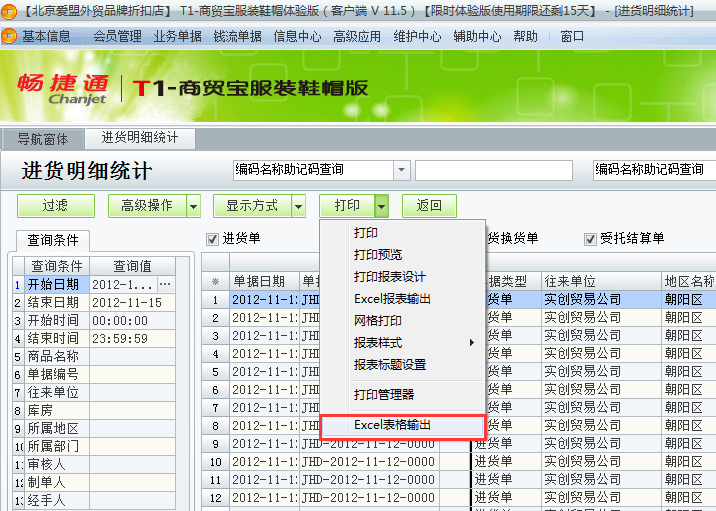Click the ellipsis button next to 开始日期
The height and width of the screenshot is (511, 716).
click(165, 284)
